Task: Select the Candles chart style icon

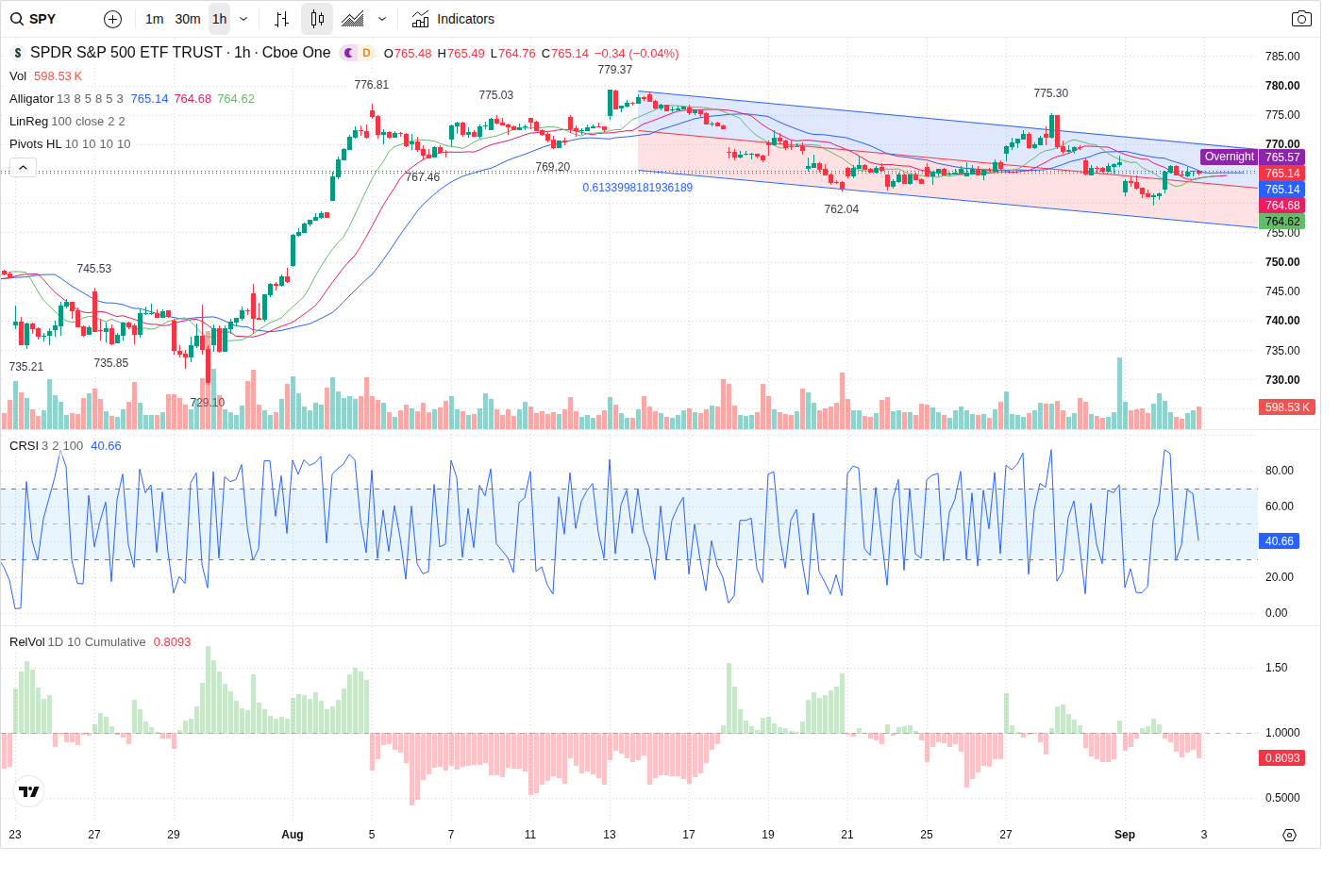Action: point(317,19)
